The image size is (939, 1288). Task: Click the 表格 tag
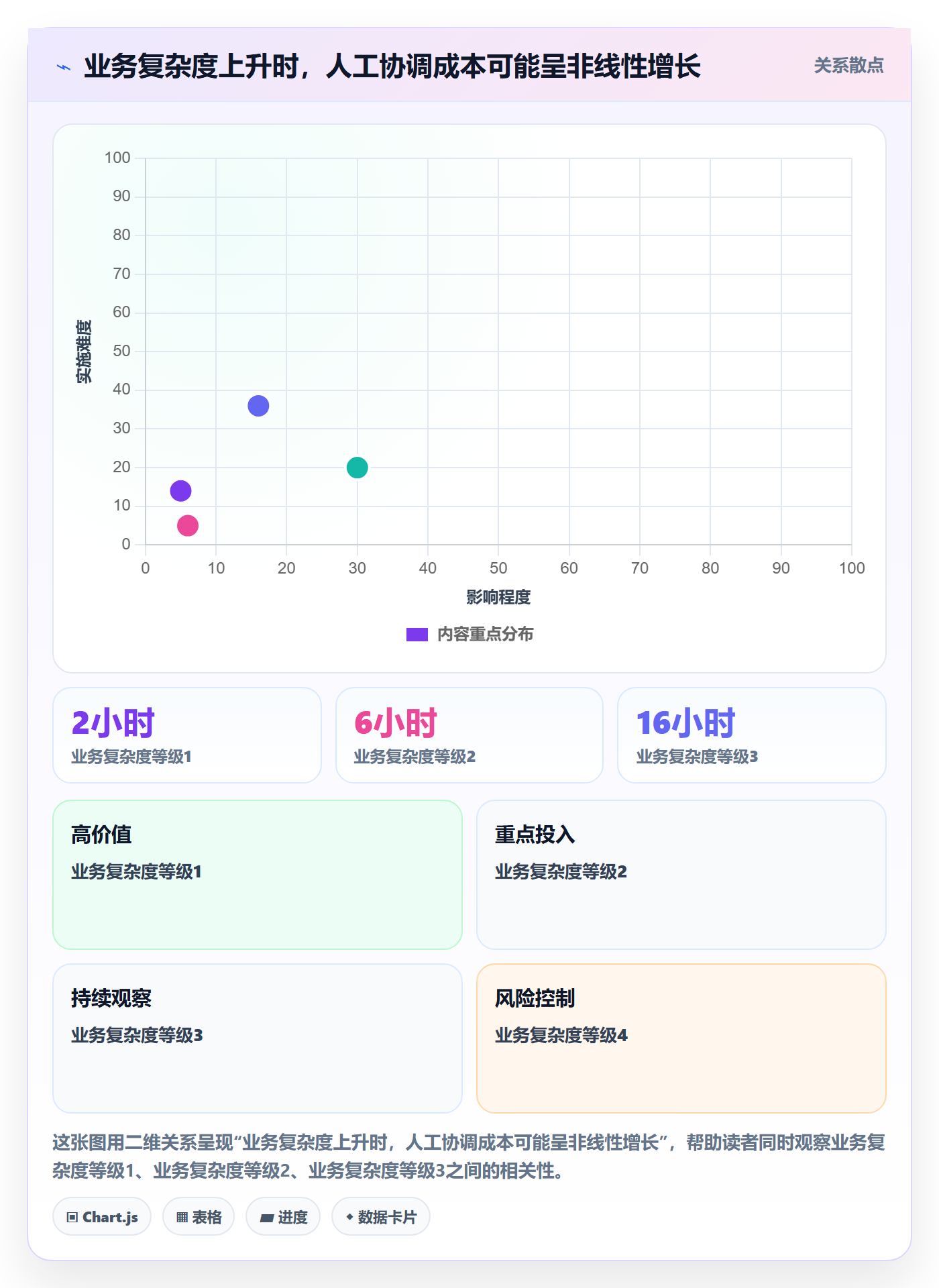point(199,1217)
